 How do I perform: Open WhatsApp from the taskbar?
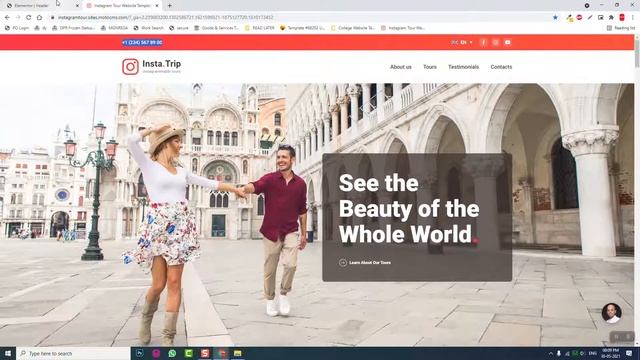pyautogui.click(x=172, y=353)
